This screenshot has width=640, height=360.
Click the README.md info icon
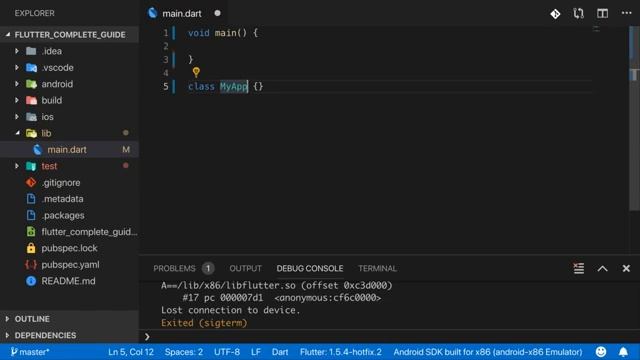(31, 281)
